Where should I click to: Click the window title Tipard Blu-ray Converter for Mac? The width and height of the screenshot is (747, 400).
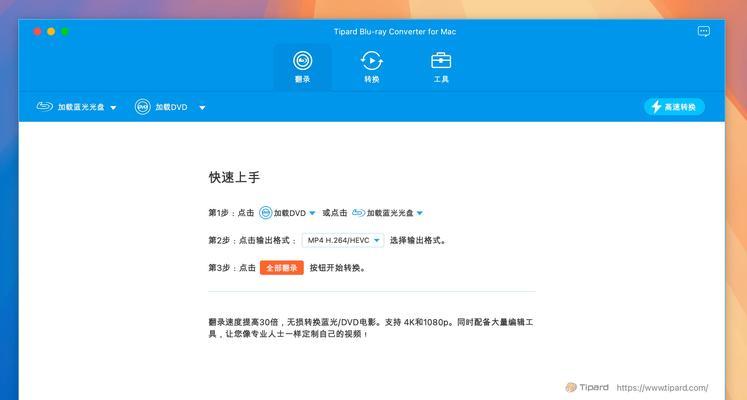pos(395,32)
